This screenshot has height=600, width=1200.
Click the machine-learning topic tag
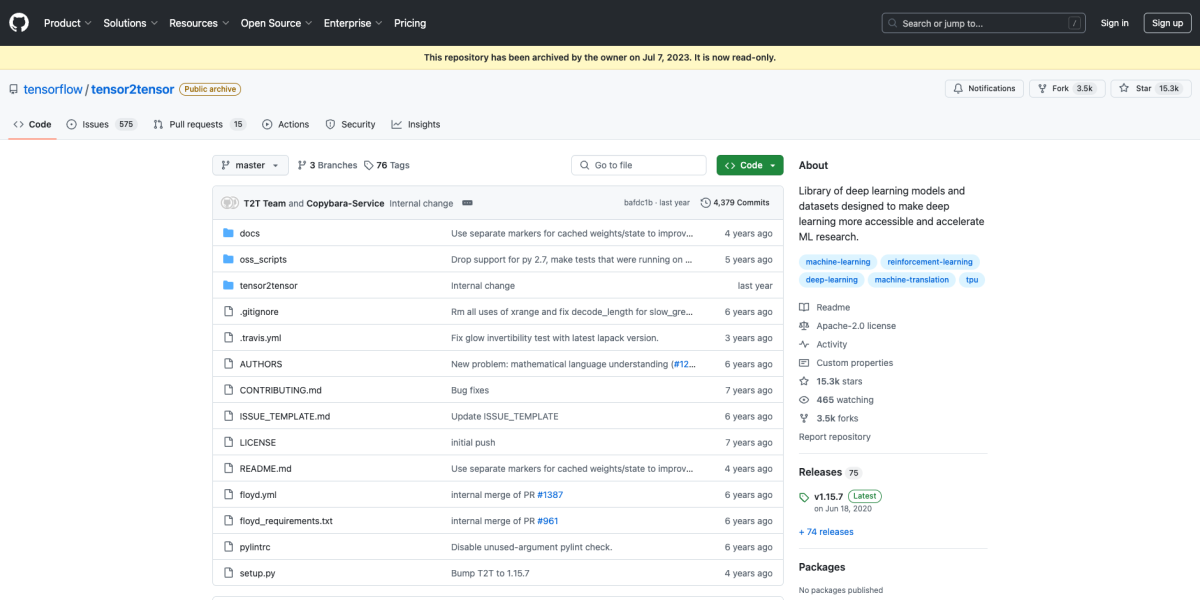pos(837,262)
